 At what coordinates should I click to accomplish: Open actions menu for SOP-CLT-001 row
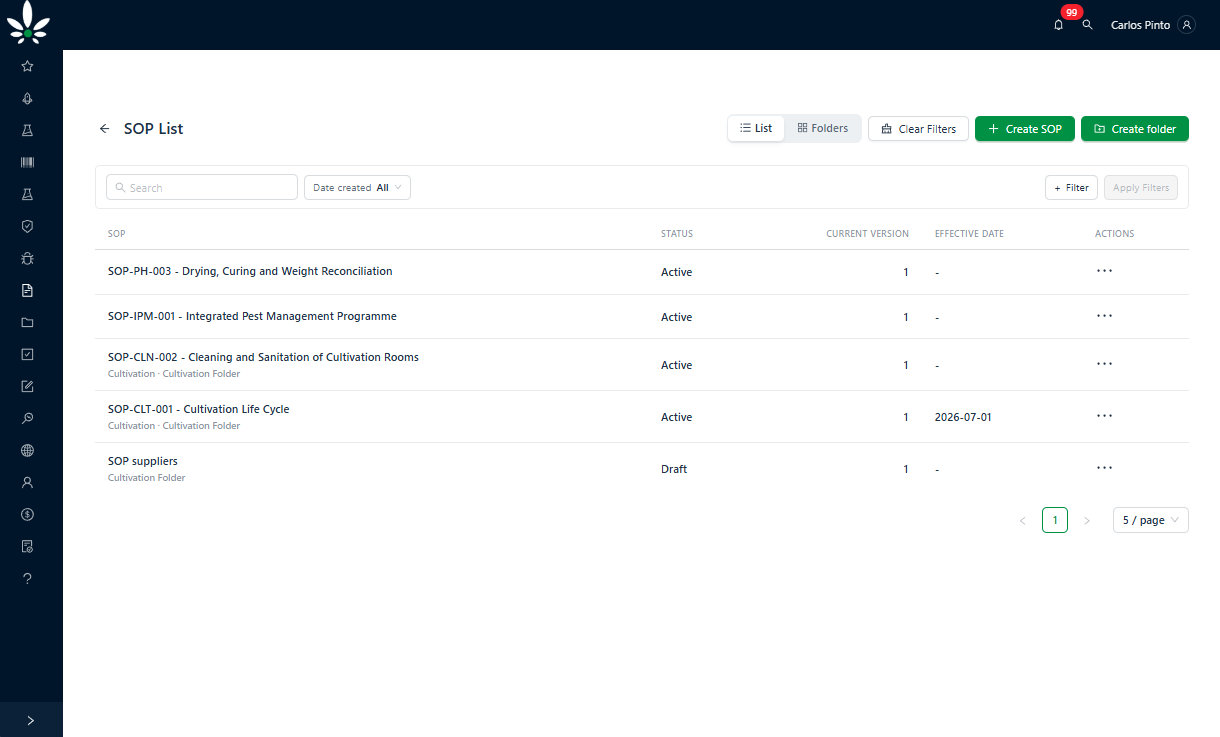(x=1104, y=416)
